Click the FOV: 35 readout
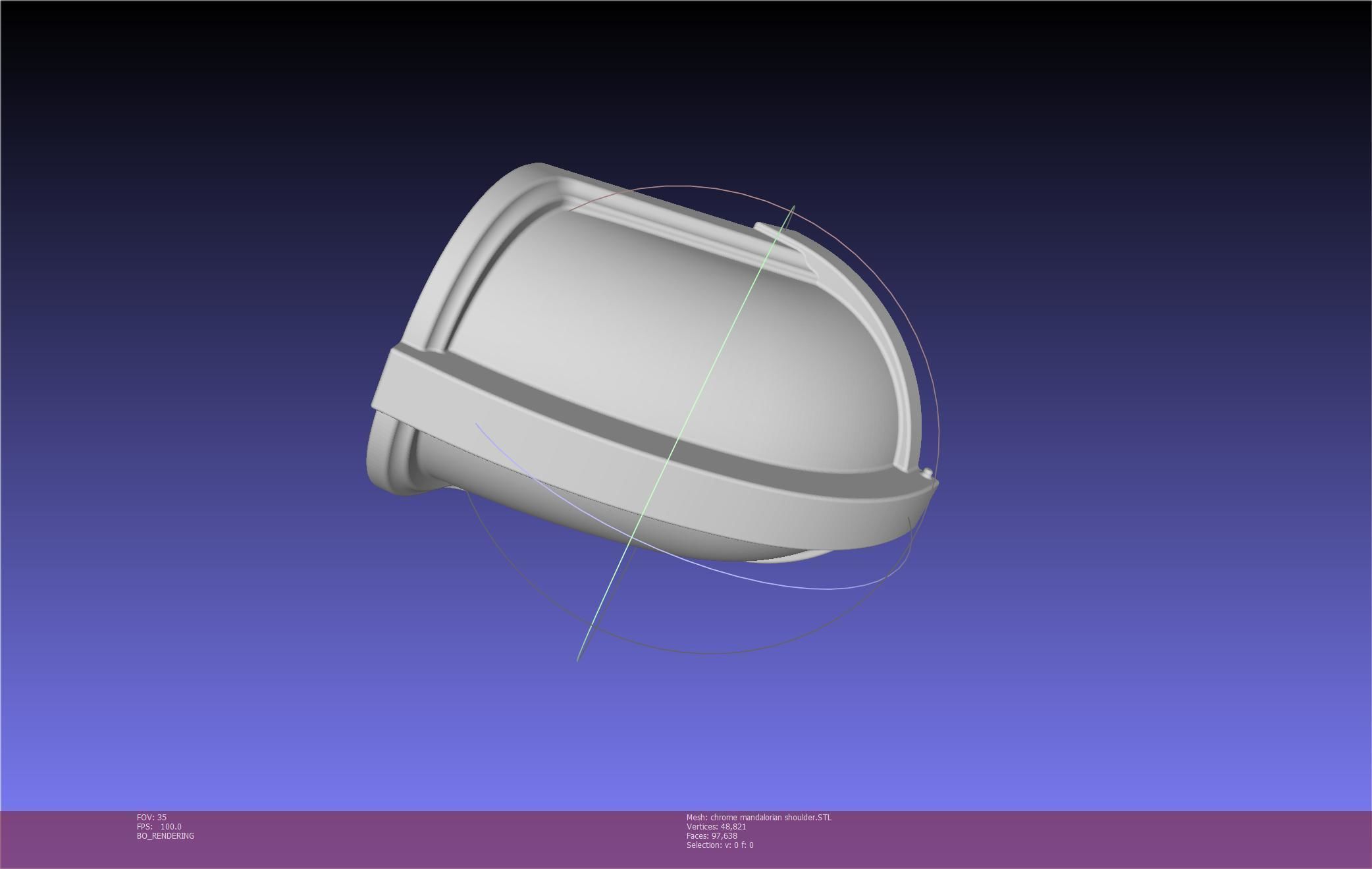This screenshot has width=1372, height=869. click(151, 817)
